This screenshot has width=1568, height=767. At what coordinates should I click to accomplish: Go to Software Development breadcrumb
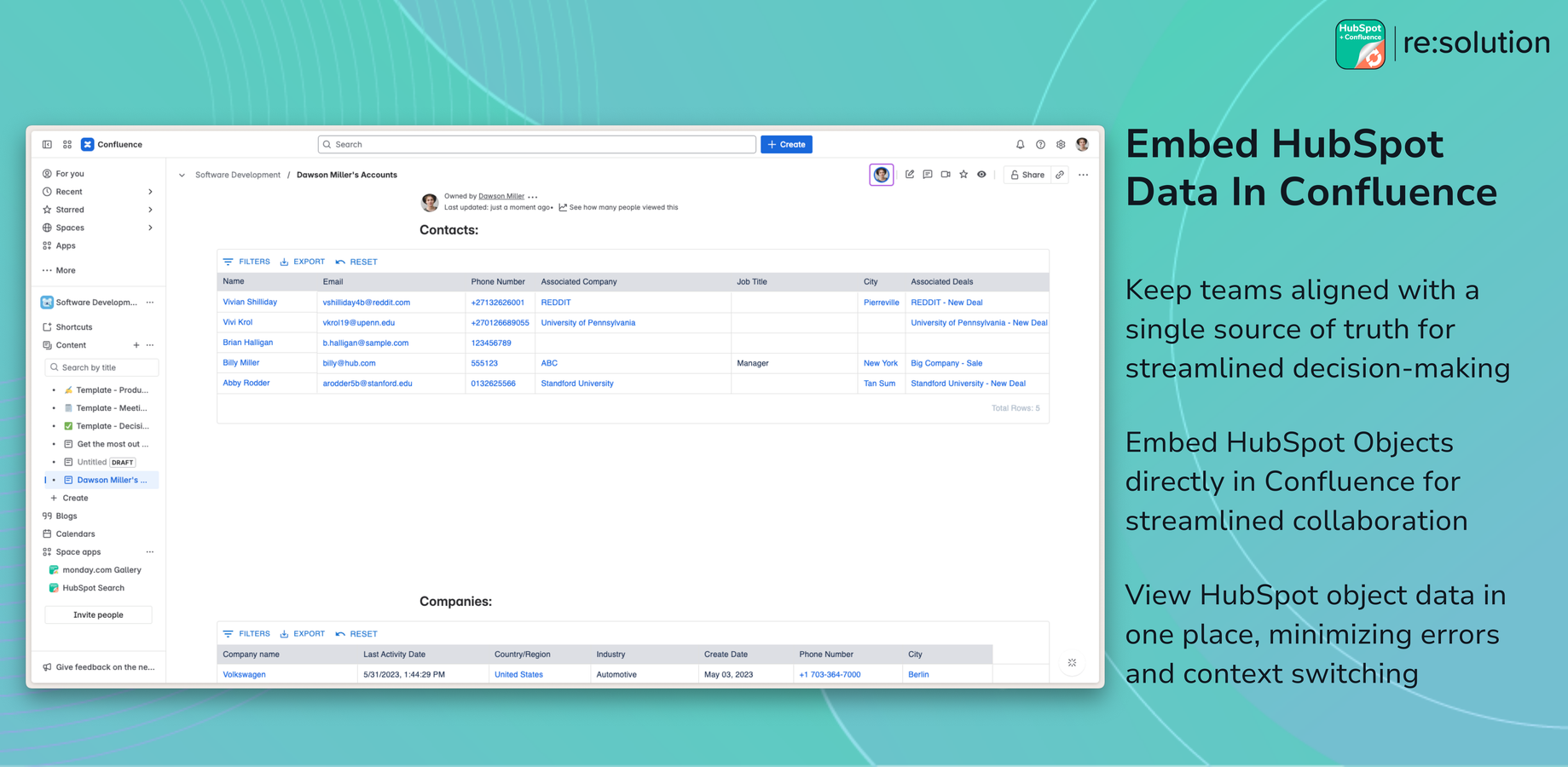coord(238,175)
